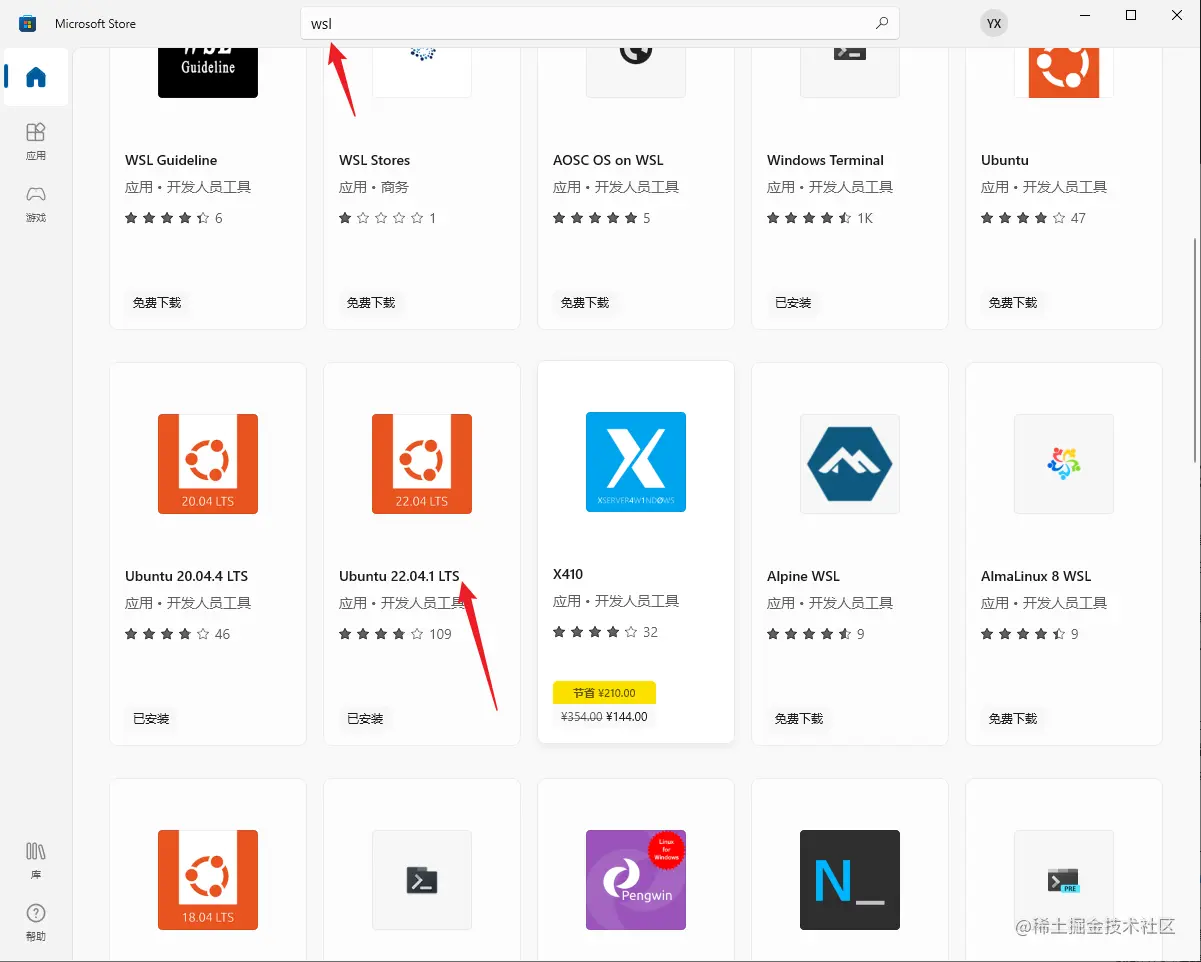Click the search magnifier icon
The height and width of the screenshot is (962, 1201).
tap(881, 23)
